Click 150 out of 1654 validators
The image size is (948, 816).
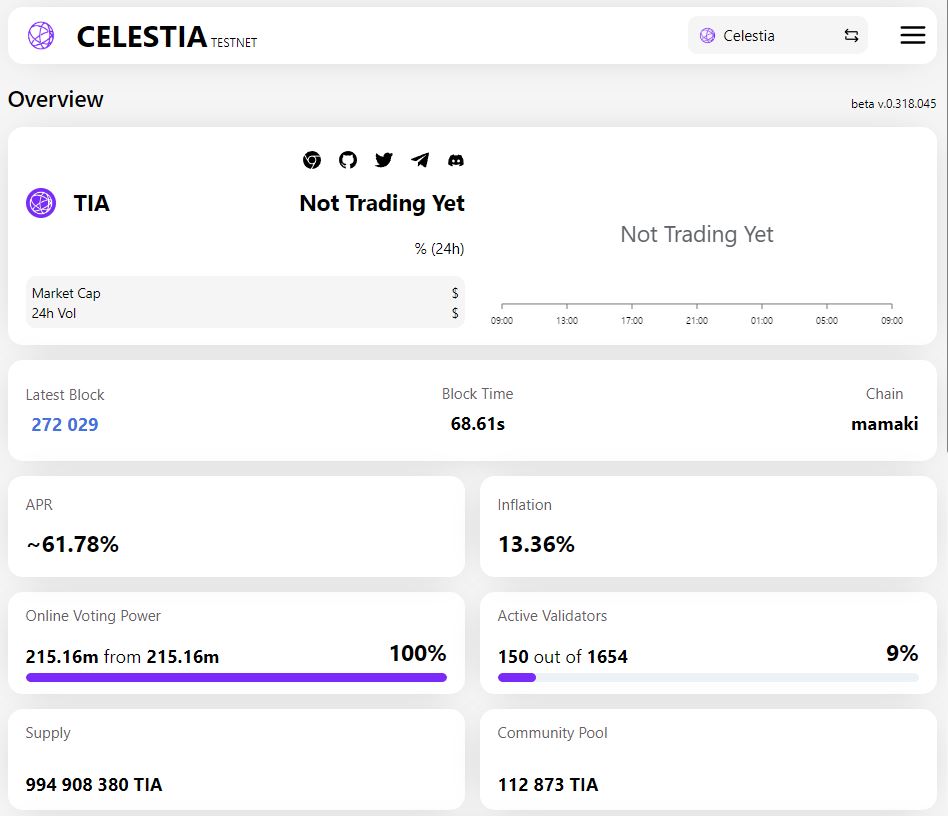563,656
